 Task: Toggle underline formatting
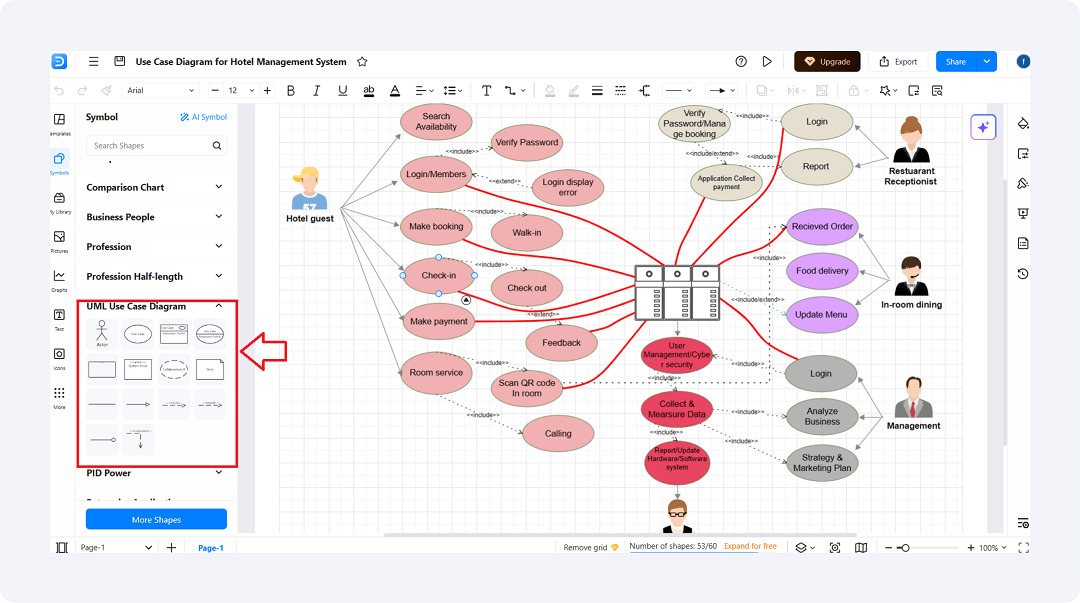click(342, 90)
